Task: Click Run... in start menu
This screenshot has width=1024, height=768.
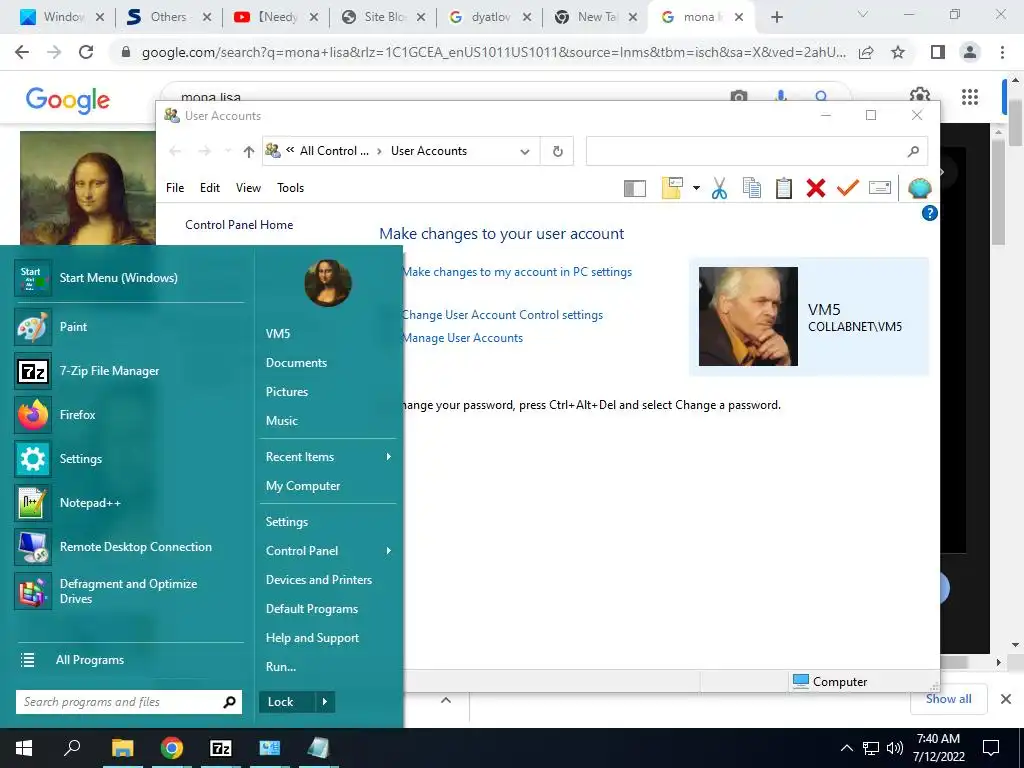Action: pyautogui.click(x=328, y=667)
